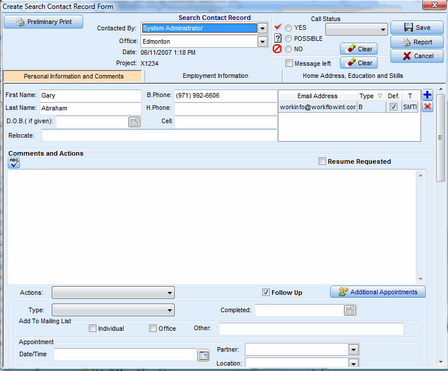Click the Relocate input field
This screenshot has width=448, height=371.
coord(159,136)
